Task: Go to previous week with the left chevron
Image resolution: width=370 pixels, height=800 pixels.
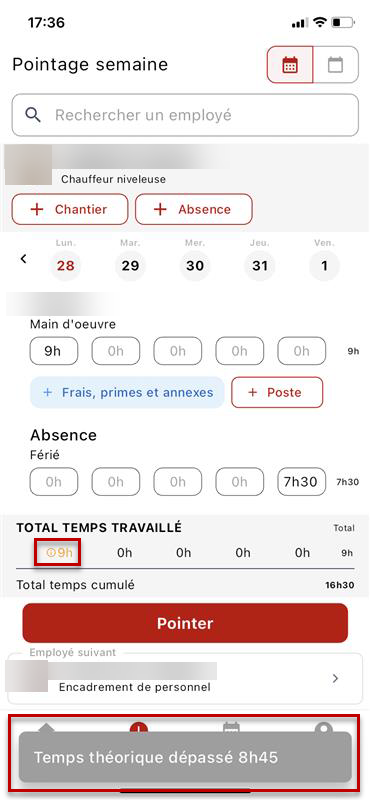Action: pos(23,259)
